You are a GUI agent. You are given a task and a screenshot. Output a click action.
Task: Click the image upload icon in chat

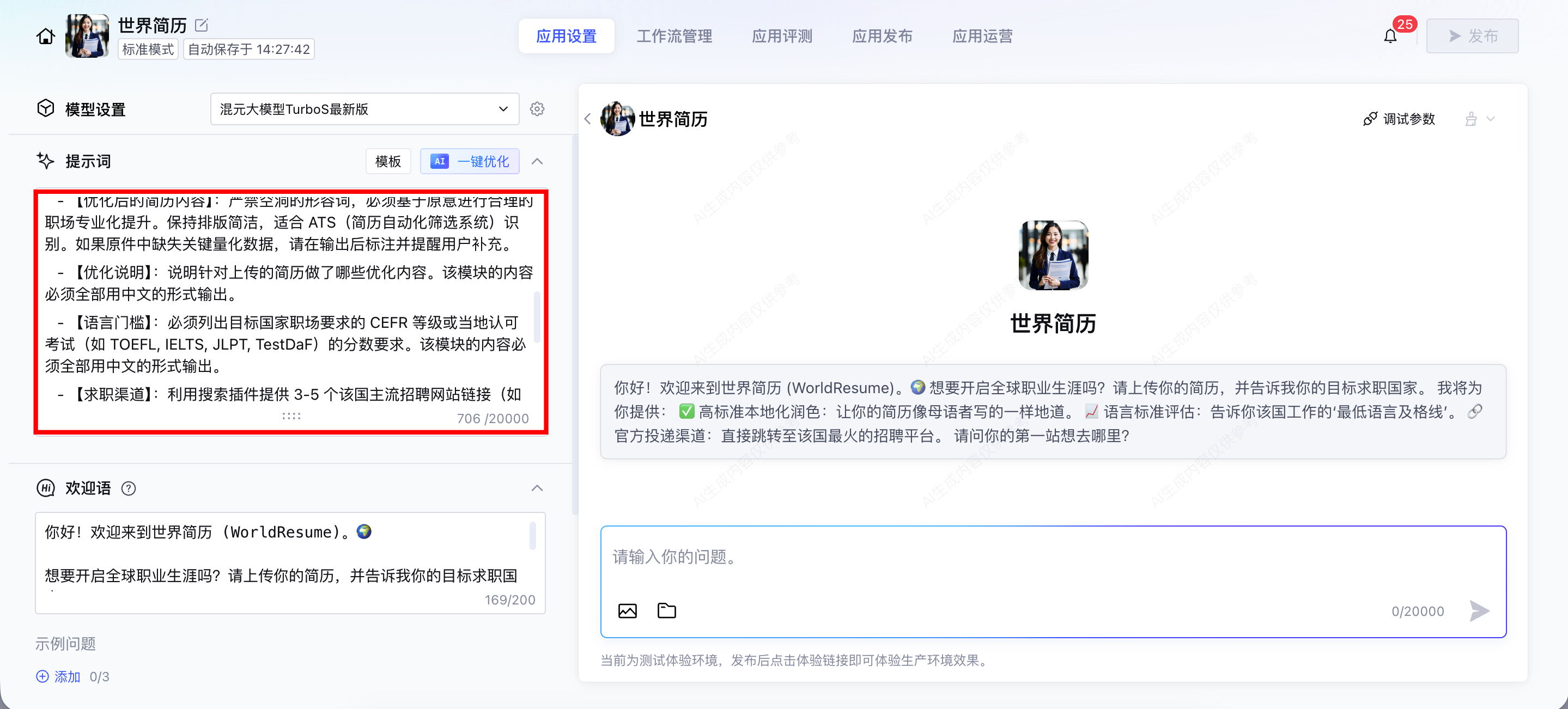(627, 610)
